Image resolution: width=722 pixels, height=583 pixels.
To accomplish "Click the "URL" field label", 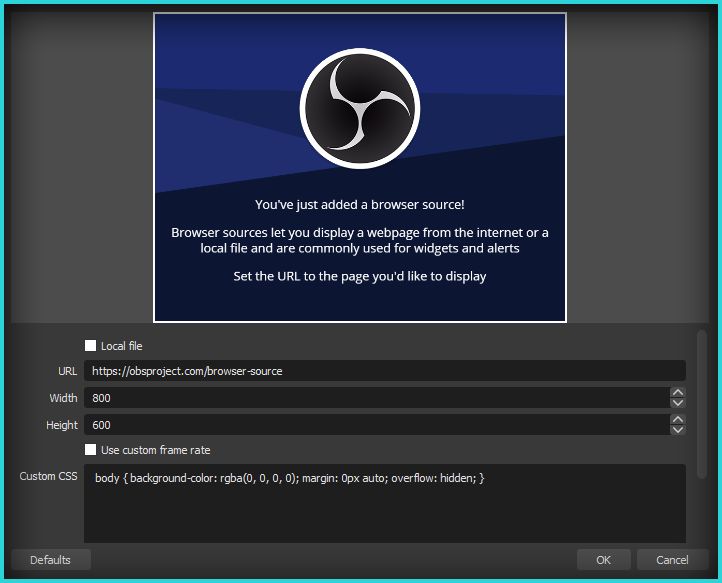I will [x=68, y=371].
